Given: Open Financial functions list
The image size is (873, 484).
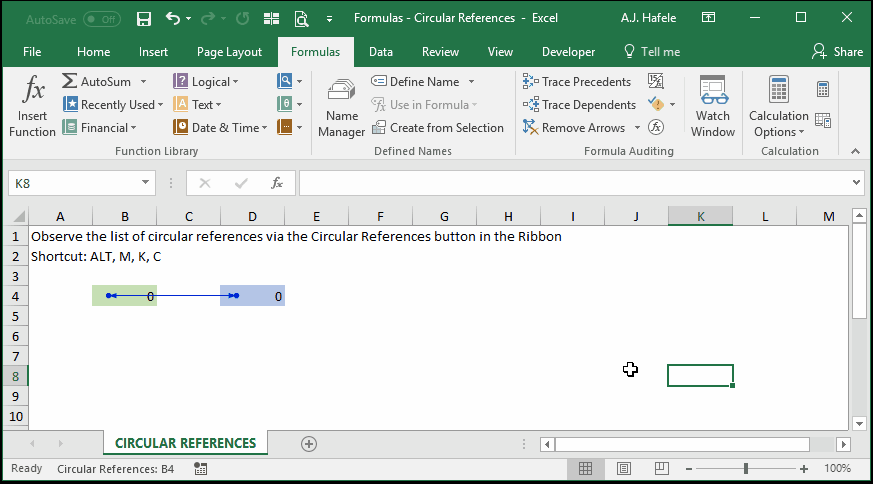Looking at the screenshot, I should [x=100, y=128].
